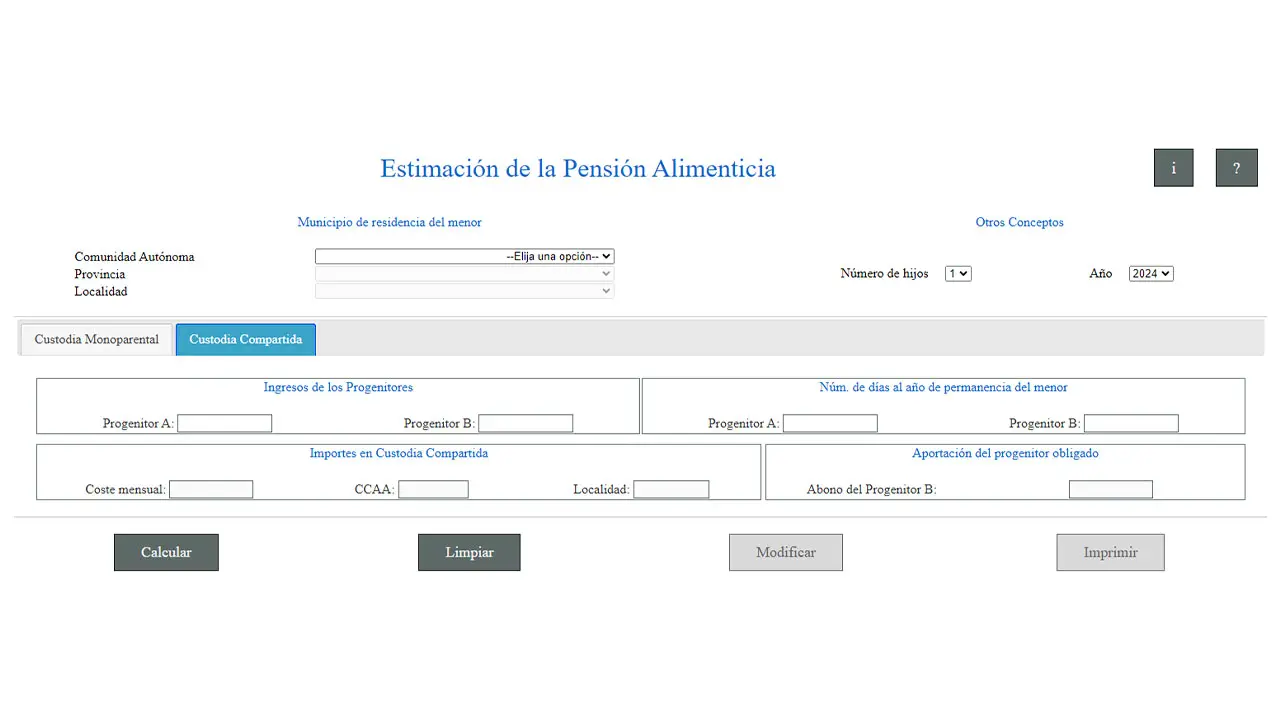This screenshot has height=720, width=1280.
Task: Click the Abono del Progenitor B field
Action: tap(1110, 488)
